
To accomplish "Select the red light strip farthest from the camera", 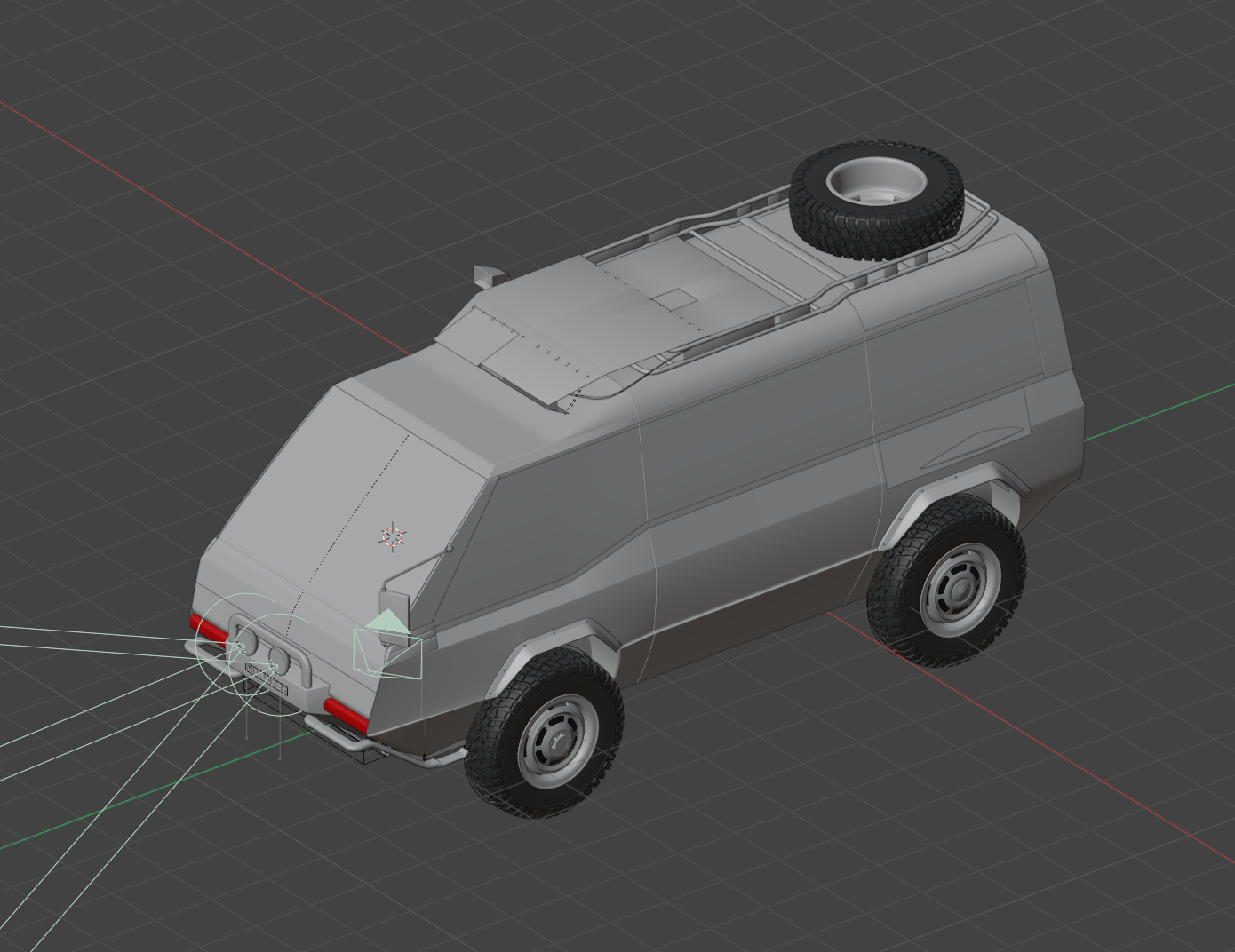I will (209, 628).
